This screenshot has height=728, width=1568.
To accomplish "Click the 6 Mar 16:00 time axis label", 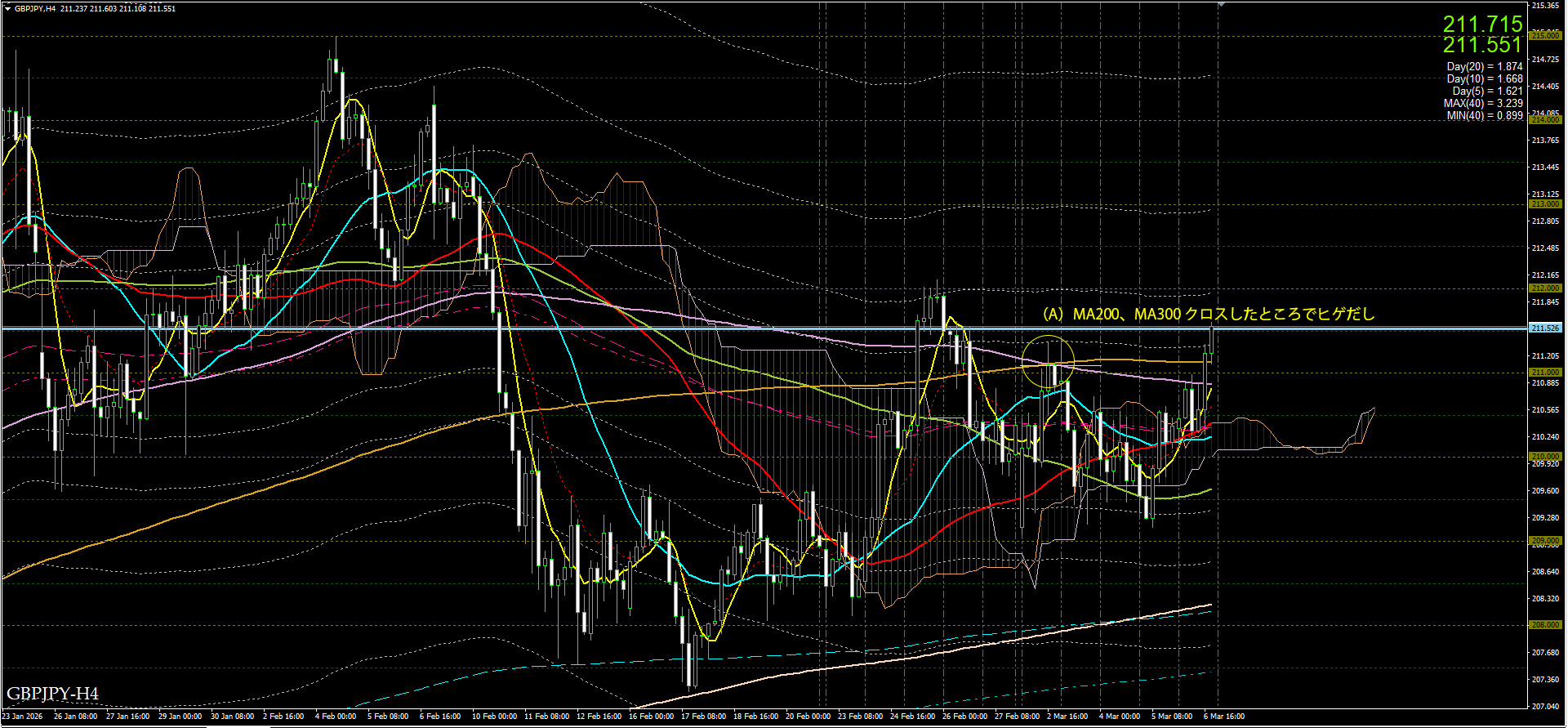I will 1224,717.
